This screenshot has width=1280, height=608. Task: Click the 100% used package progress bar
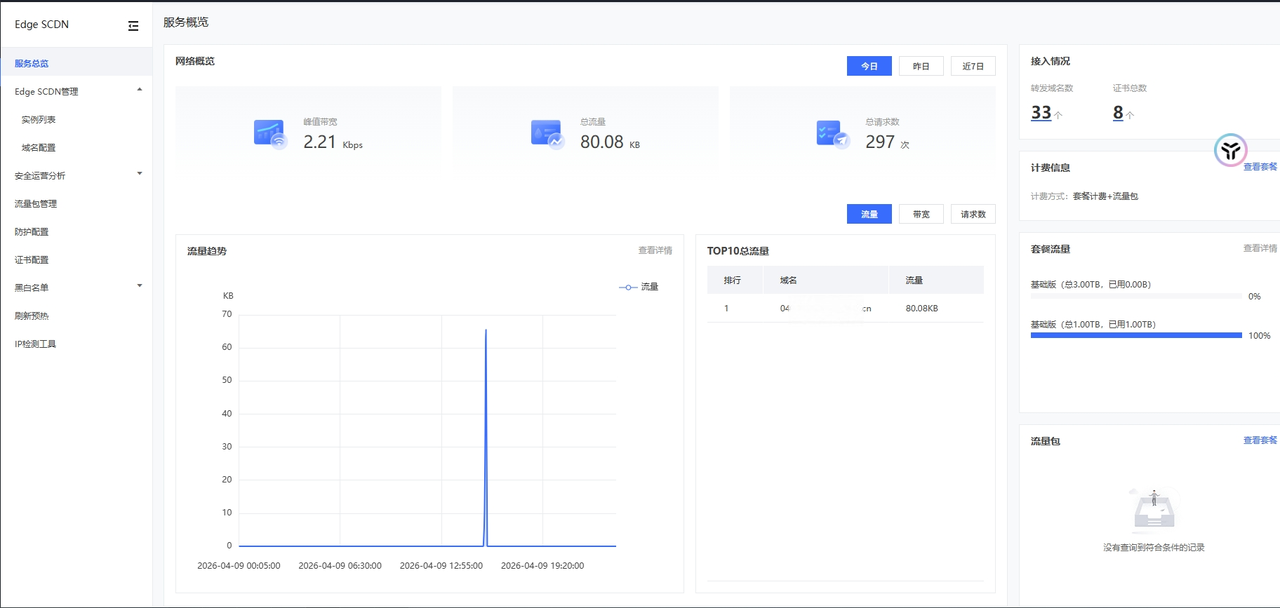(x=1136, y=336)
